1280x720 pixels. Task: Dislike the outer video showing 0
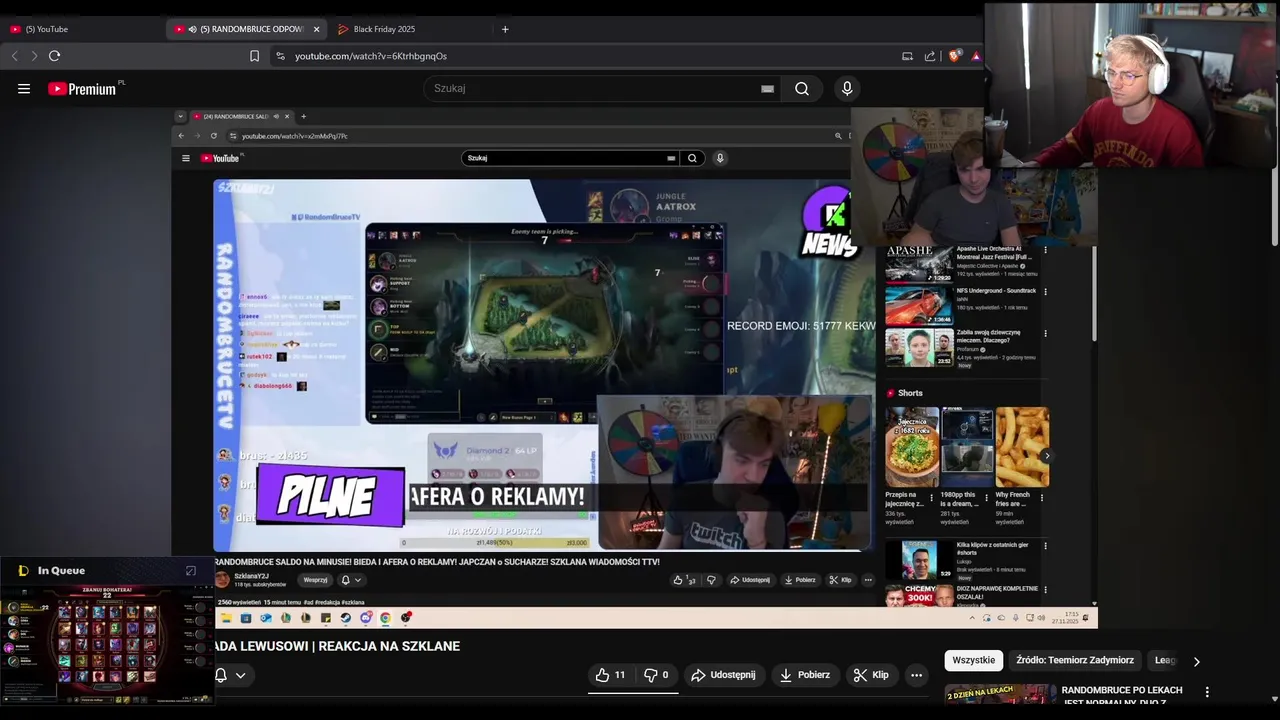click(x=656, y=675)
